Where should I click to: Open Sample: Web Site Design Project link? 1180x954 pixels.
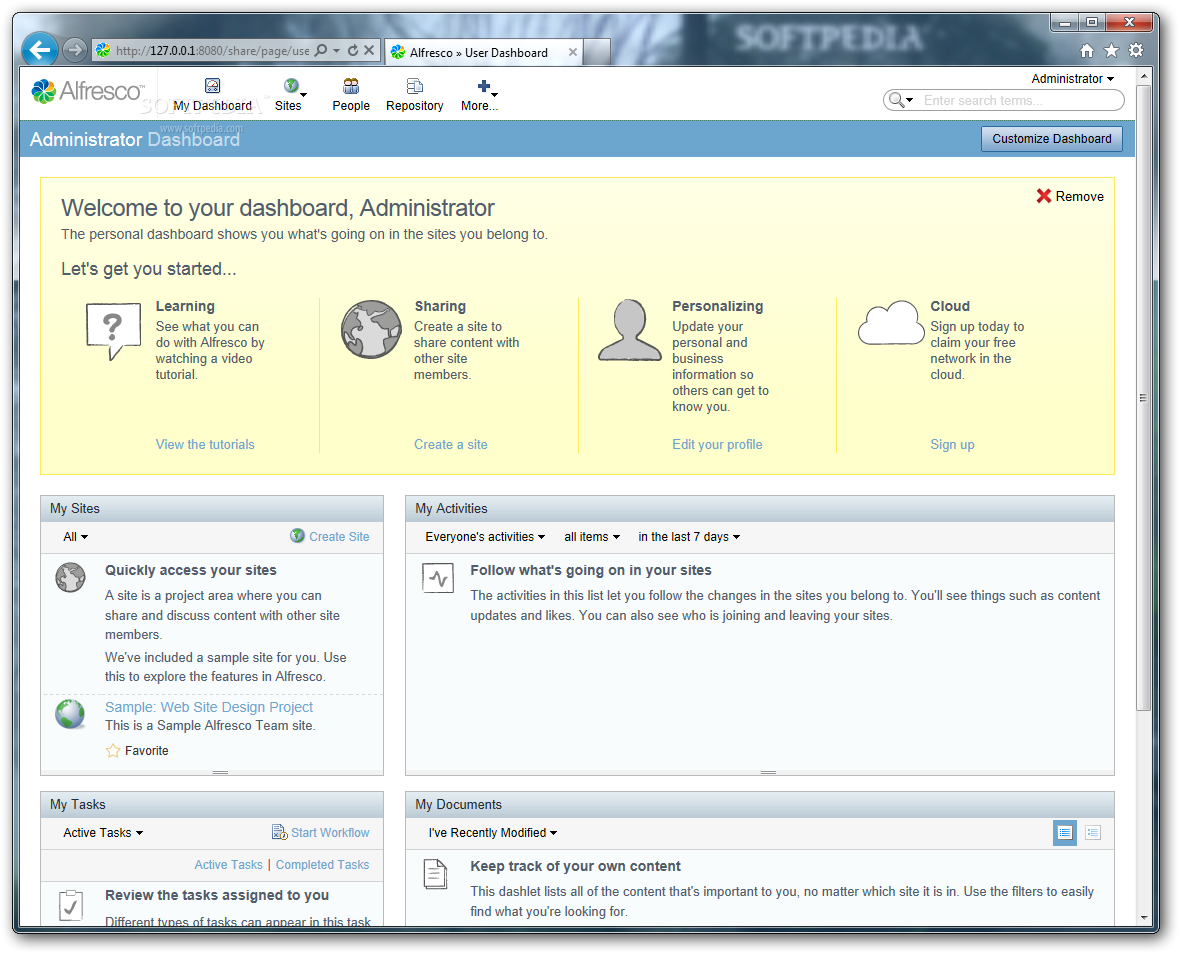pyautogui.click(x=208, y=707)
